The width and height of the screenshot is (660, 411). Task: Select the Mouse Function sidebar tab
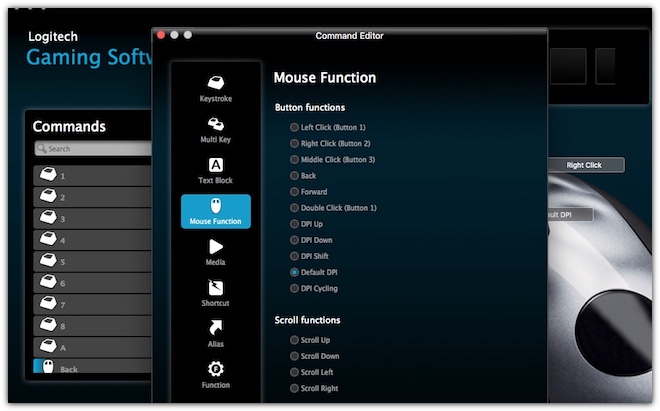[216, 211]
